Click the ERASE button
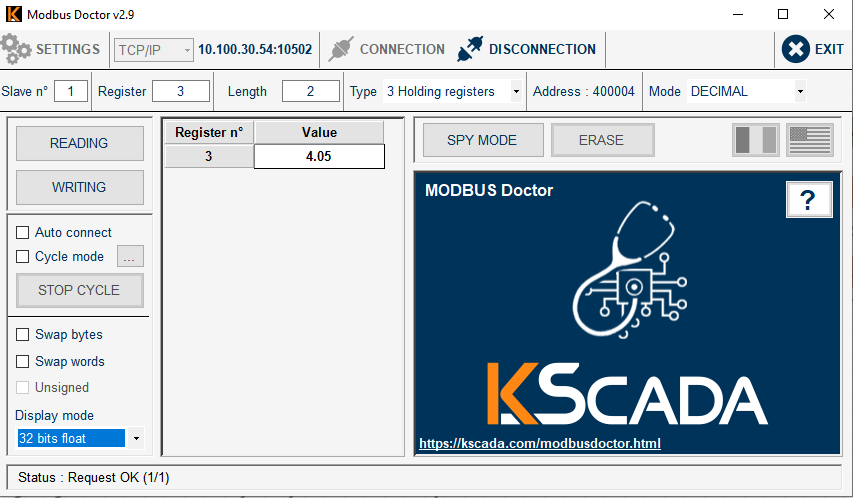Viewport: 853px width, 498px height. [601, 140]
